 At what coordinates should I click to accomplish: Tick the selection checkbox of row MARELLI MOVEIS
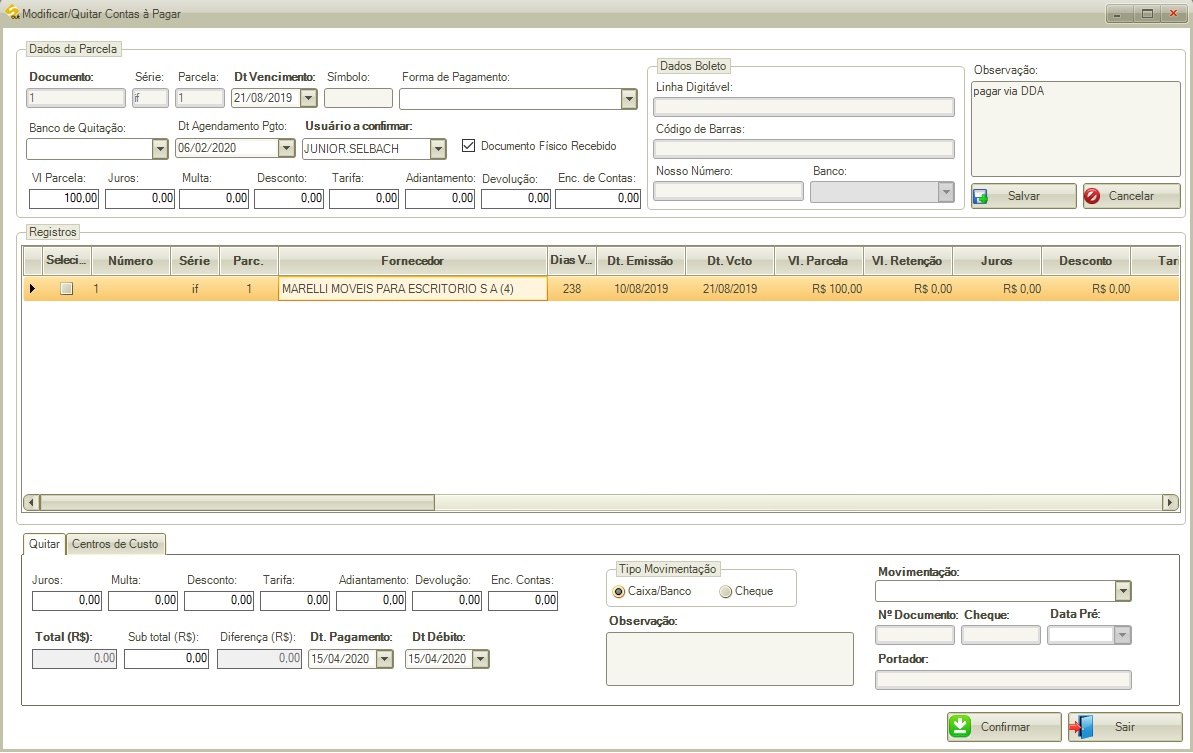[66, 288]
